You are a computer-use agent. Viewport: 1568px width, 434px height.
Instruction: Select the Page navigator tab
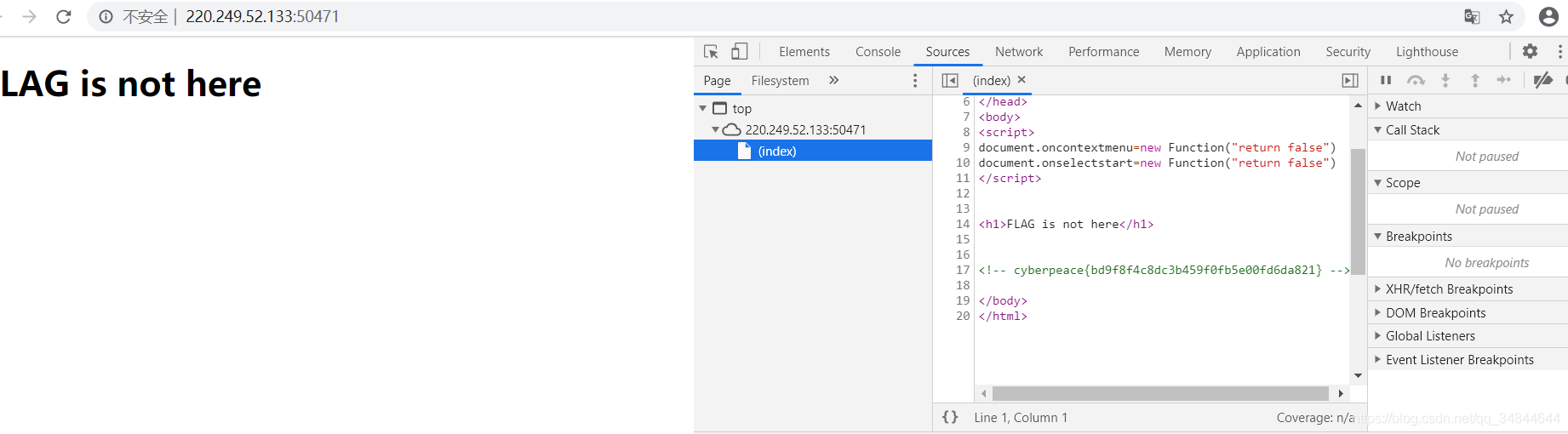pyautogui.click(x=717, y=81)
